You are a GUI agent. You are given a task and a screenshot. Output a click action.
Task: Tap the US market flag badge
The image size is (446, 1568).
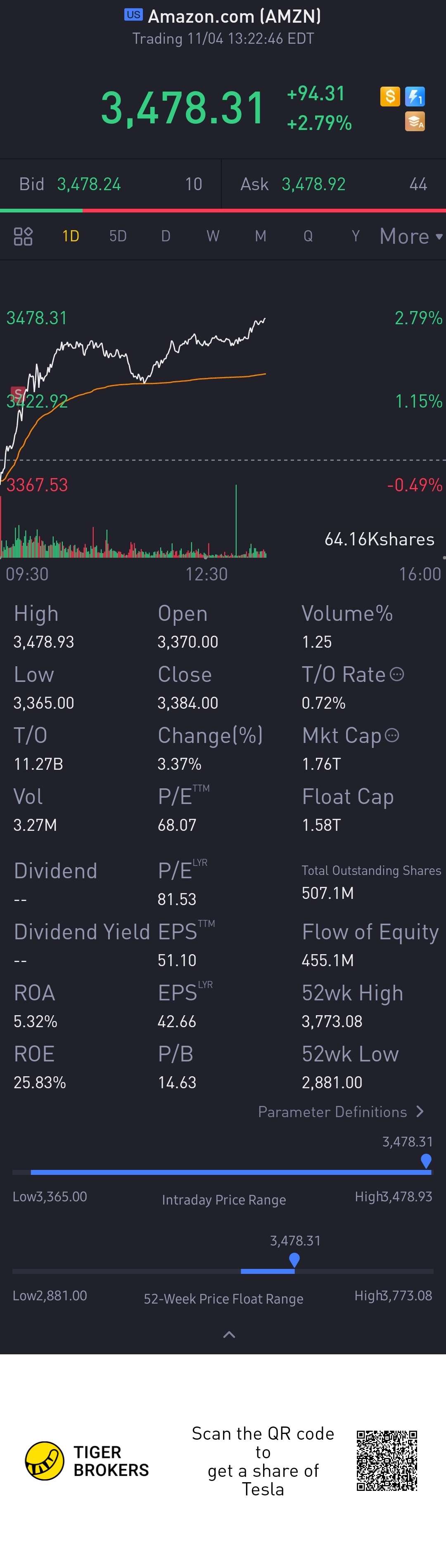(x=133, y=14)
